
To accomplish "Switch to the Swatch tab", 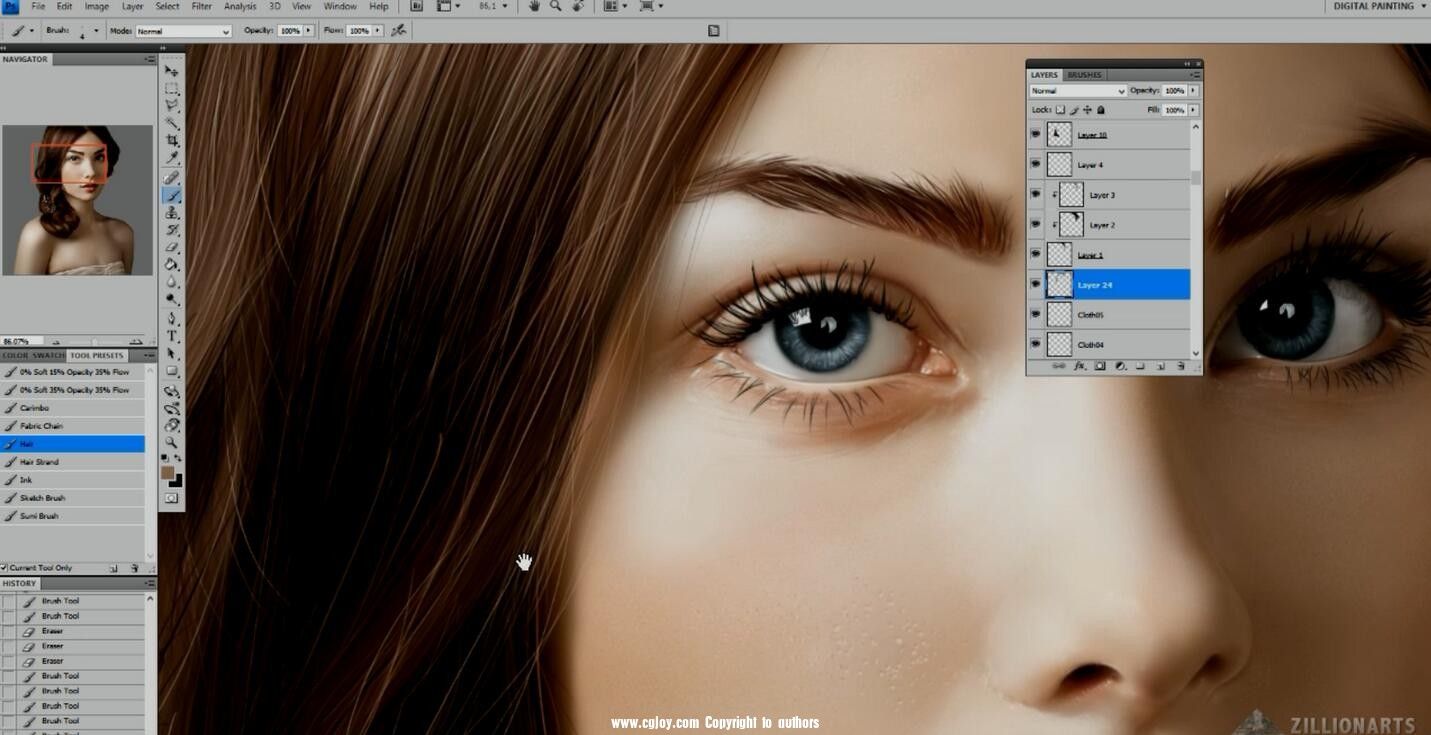I will tap(47, 355).
